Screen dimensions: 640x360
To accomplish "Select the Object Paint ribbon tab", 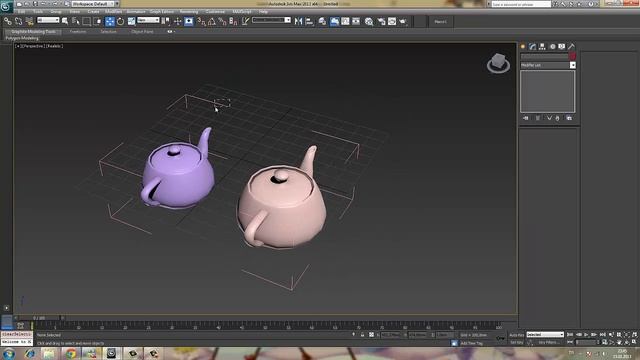I will 142,31.
